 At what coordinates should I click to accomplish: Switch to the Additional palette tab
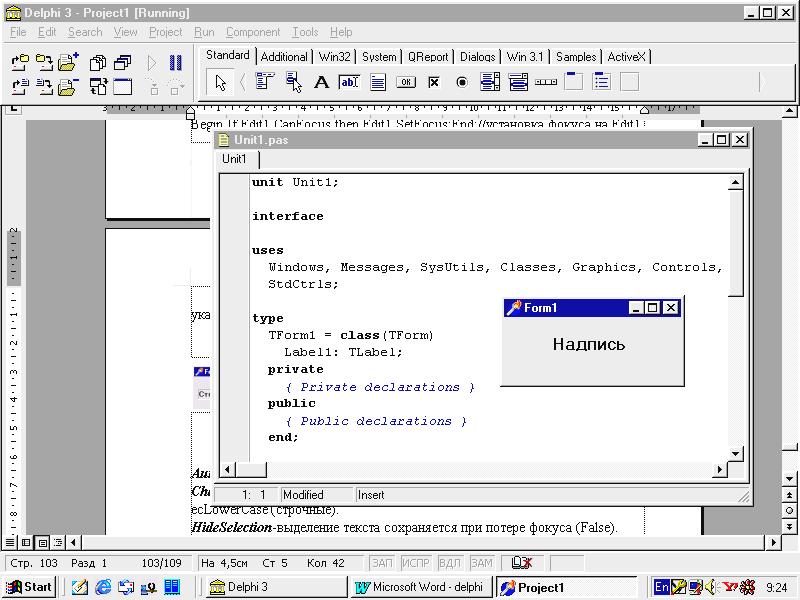tap(284, 57)
